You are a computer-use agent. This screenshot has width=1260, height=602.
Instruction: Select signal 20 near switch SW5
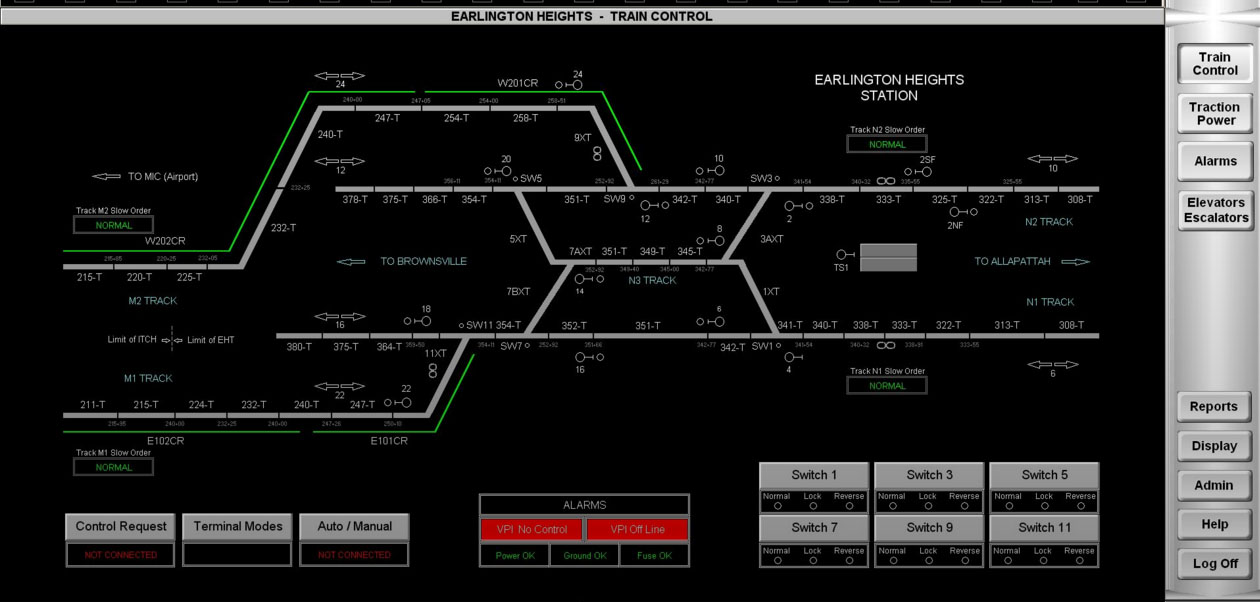tap(506, 171)
